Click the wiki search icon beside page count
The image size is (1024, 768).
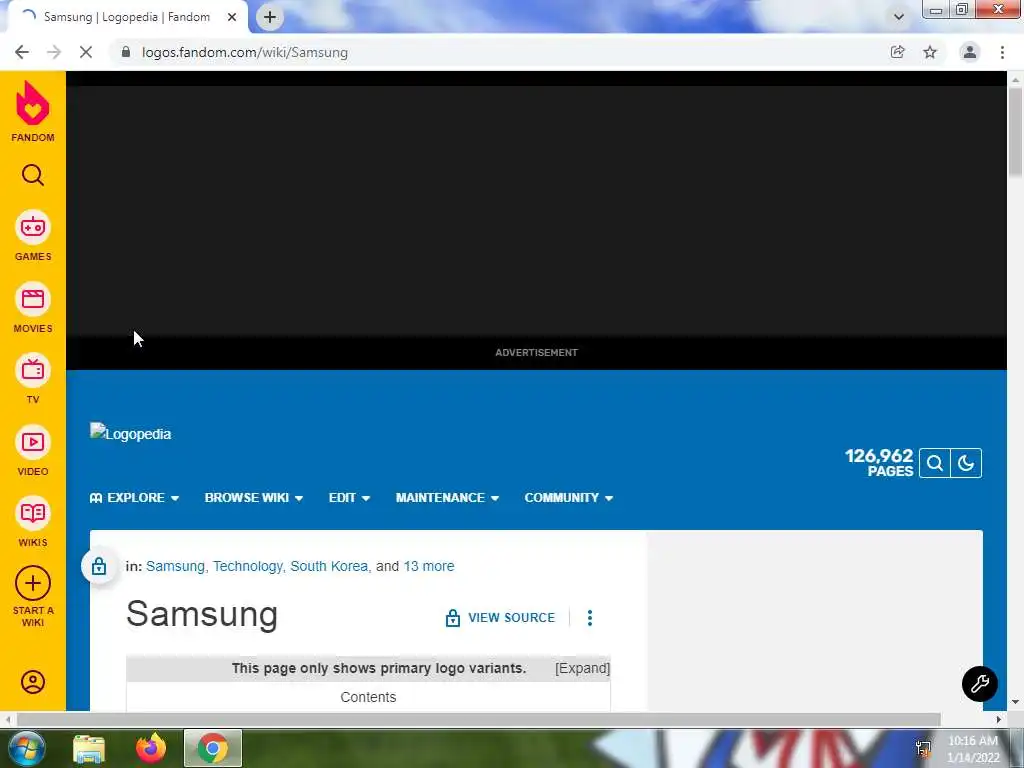[x=935, y=463]
